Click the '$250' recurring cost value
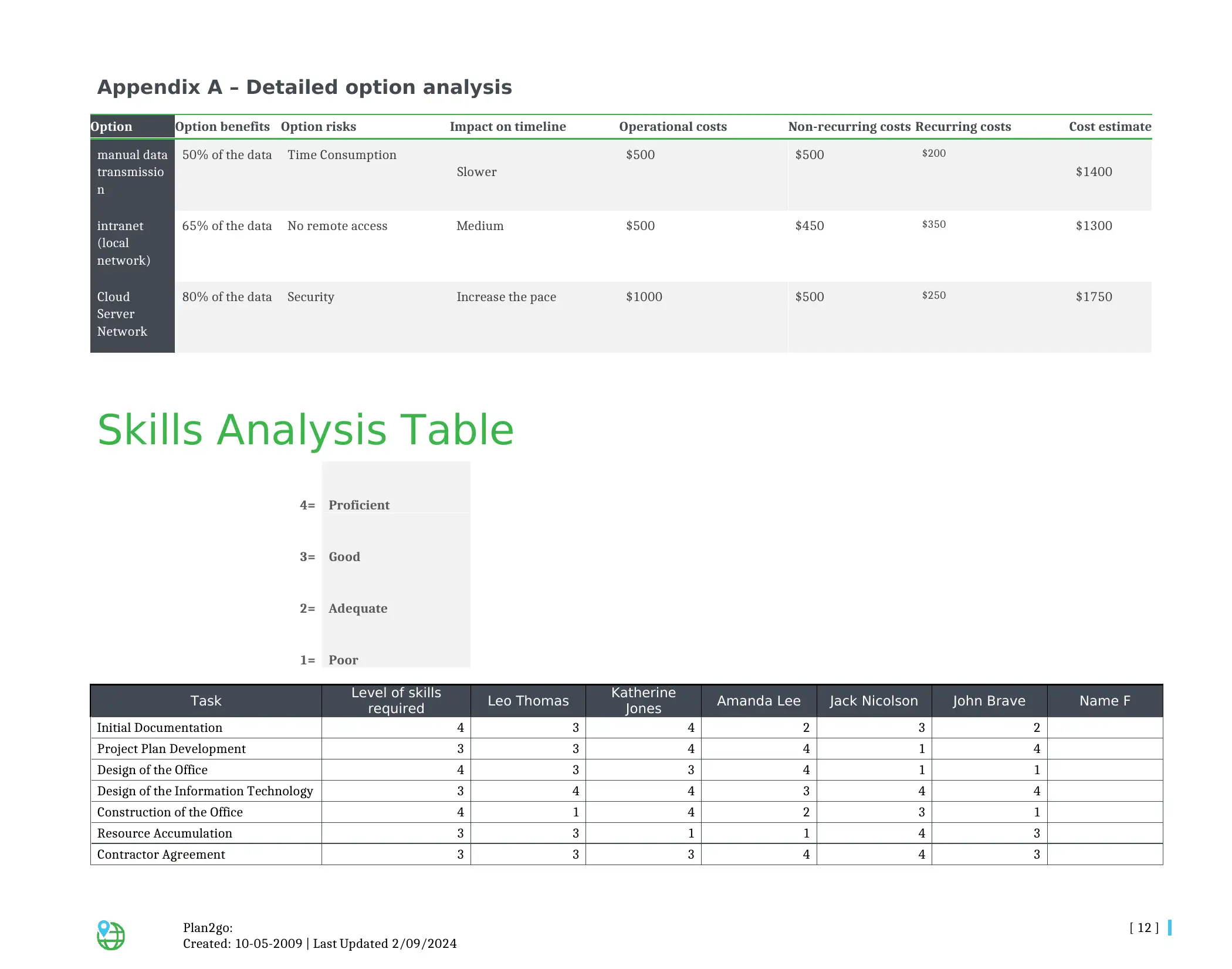The image size is (1232, 969). (x=934, y=295)
